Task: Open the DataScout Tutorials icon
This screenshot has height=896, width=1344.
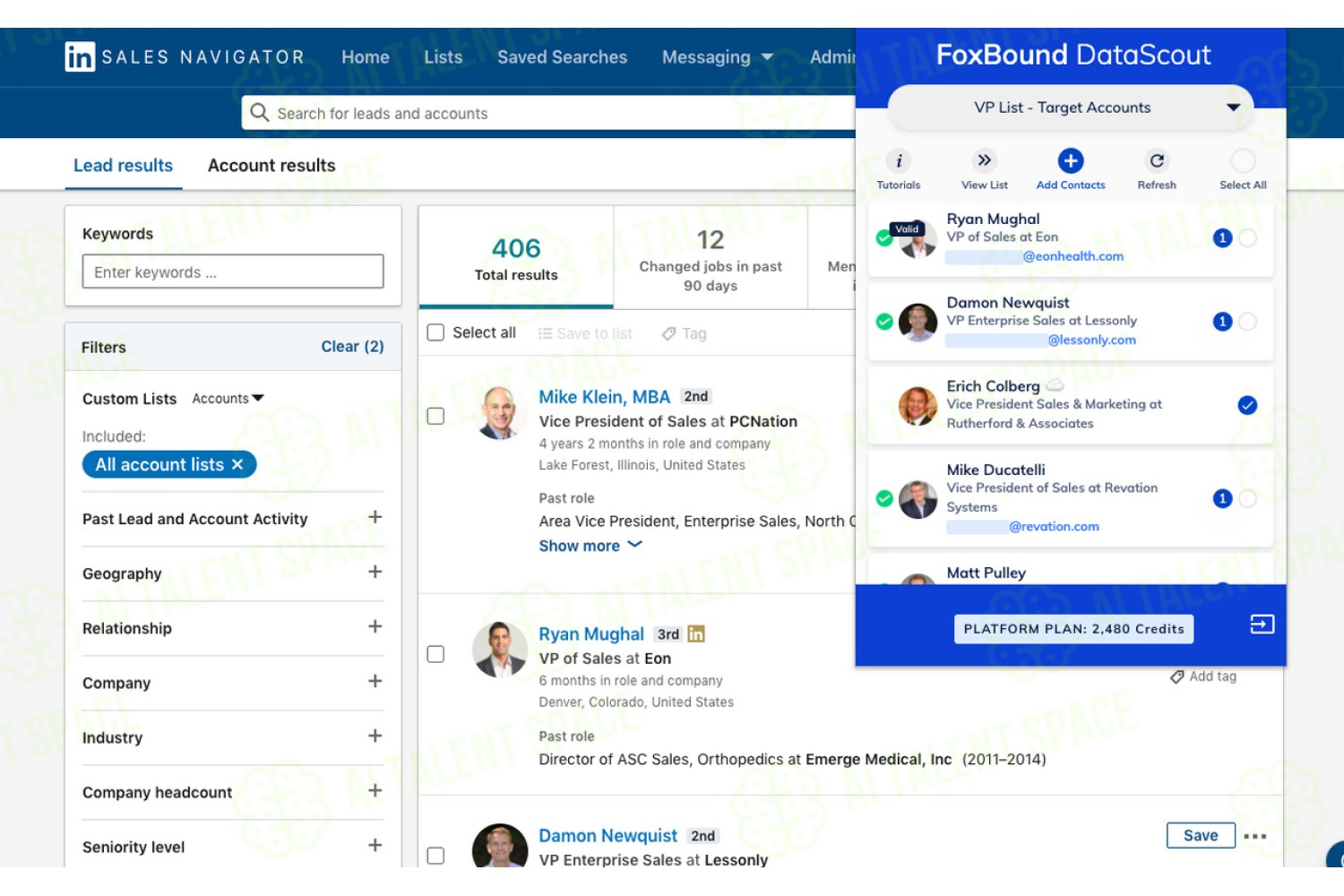Action: click(x=899, y=160)
